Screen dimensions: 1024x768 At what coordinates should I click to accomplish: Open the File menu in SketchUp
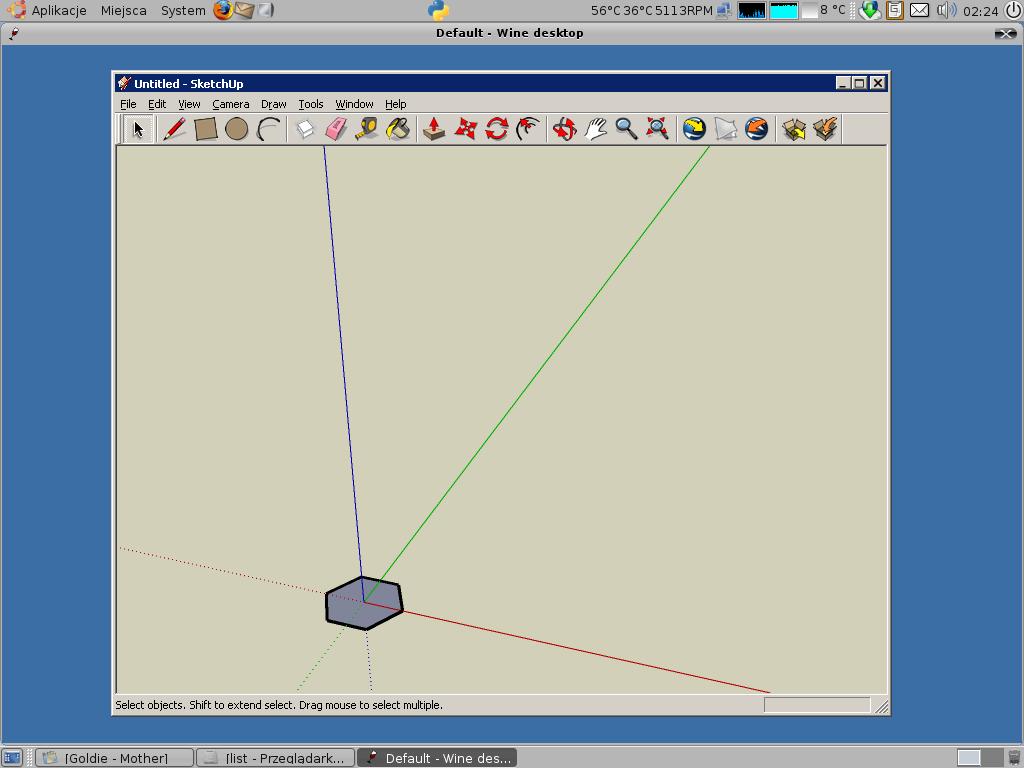pos(128,104)
